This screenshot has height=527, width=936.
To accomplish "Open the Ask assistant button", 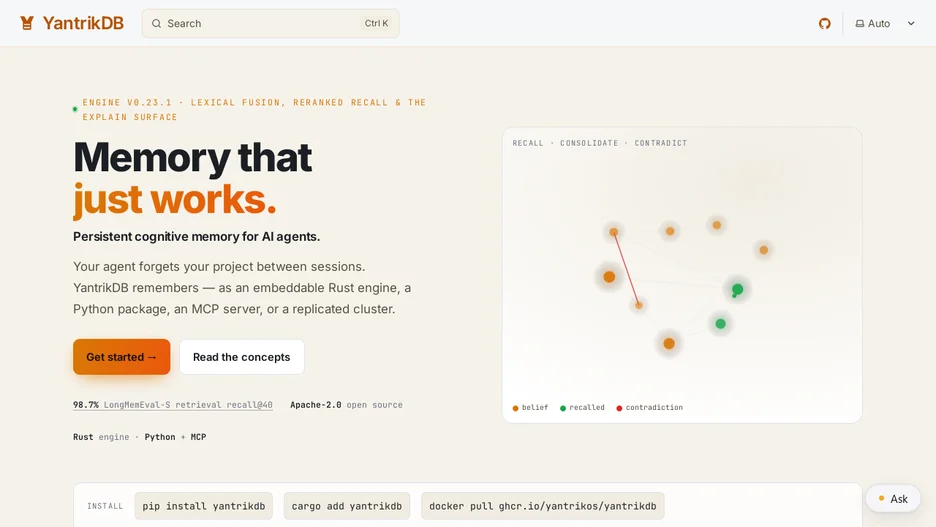I will click(x=893, y=498).
